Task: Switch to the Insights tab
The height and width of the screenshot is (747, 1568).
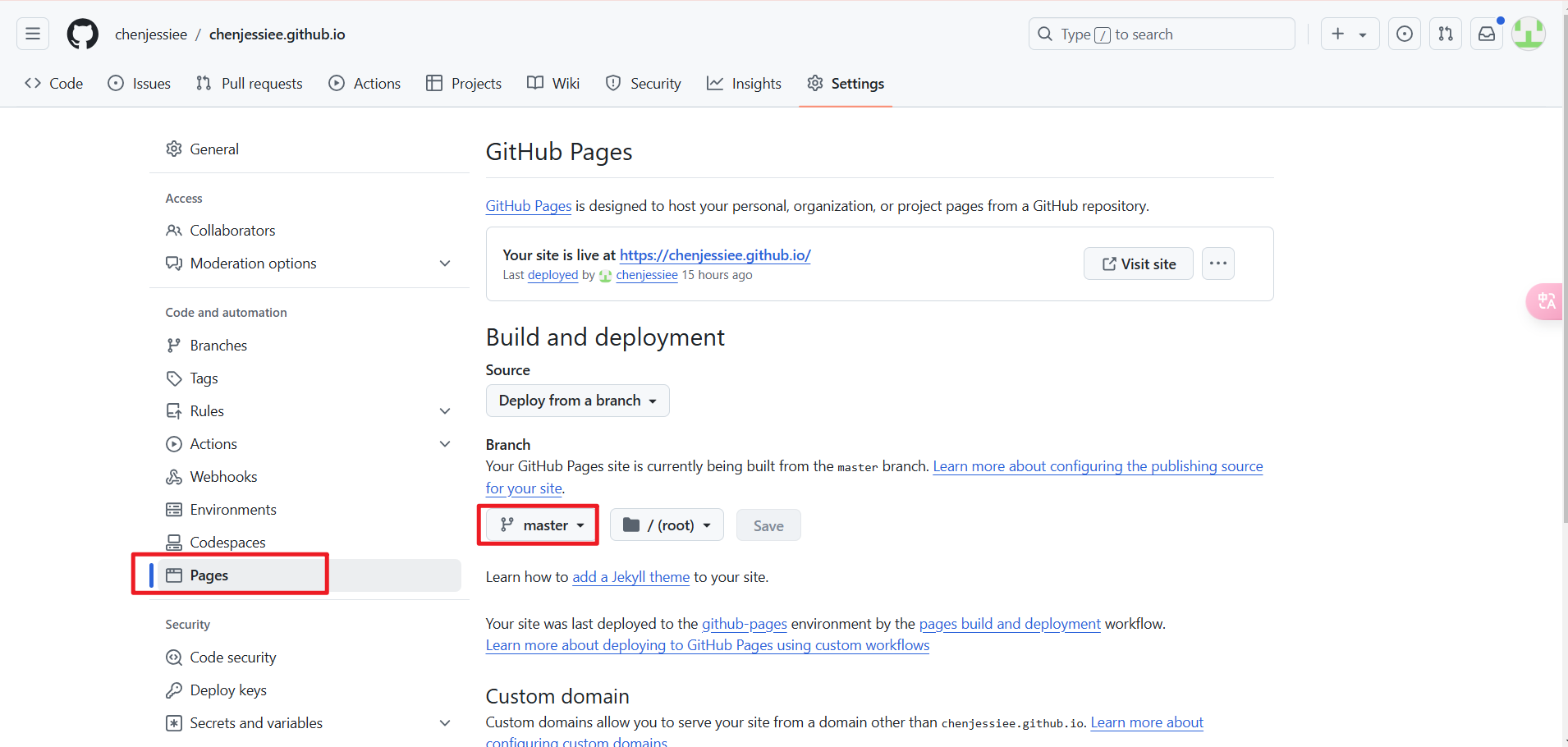Action: [x=744, y=83]
